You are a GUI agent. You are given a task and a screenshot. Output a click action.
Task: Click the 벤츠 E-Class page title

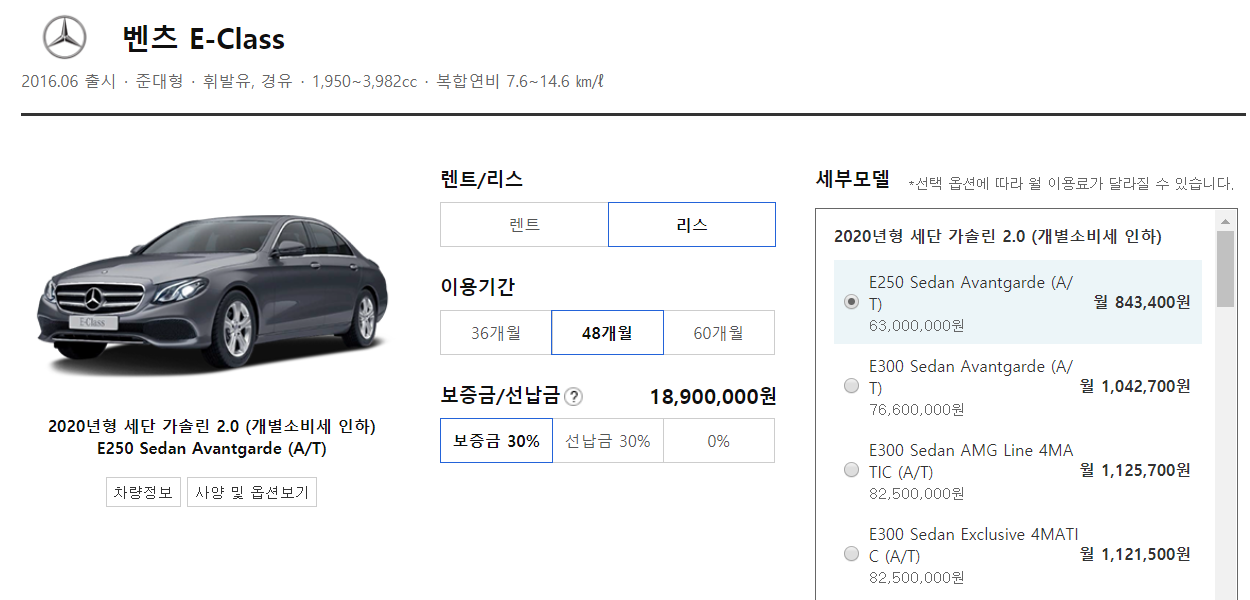[x=203, y=39]
